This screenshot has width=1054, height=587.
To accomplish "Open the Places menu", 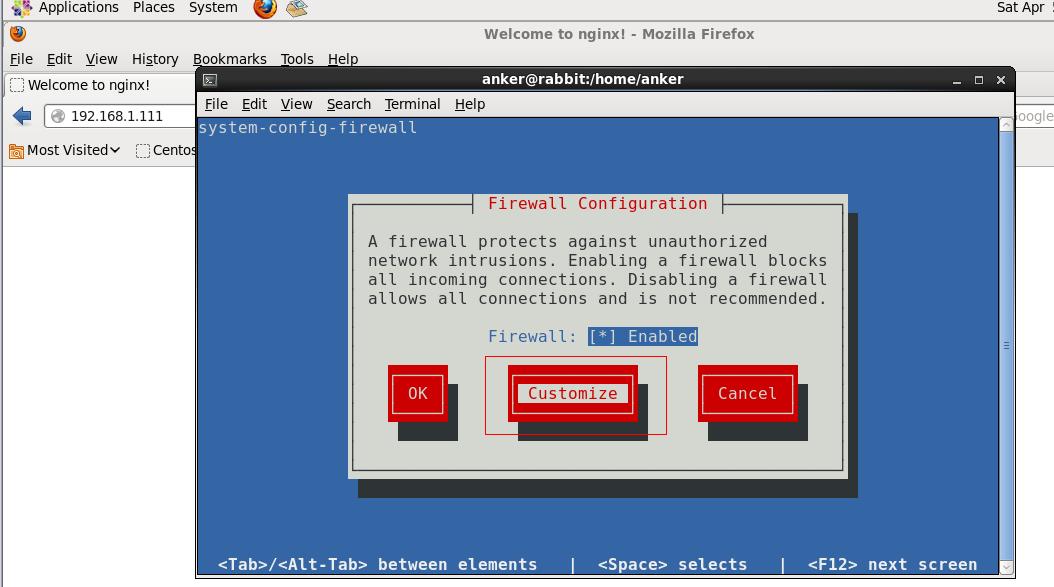I will click(153, 8).
